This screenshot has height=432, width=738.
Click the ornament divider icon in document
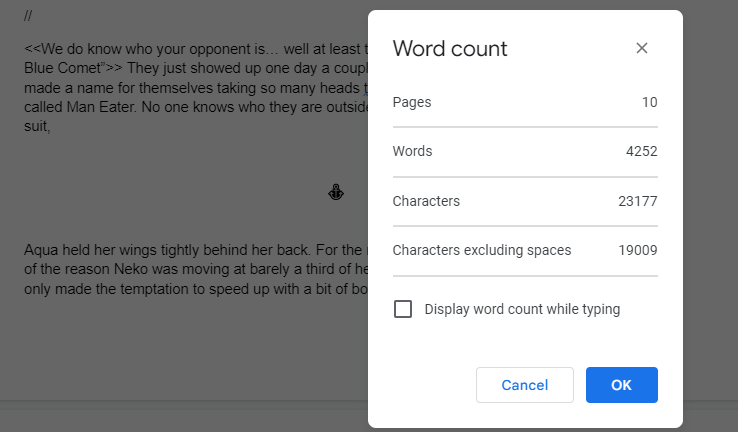(x=337, y=192)
